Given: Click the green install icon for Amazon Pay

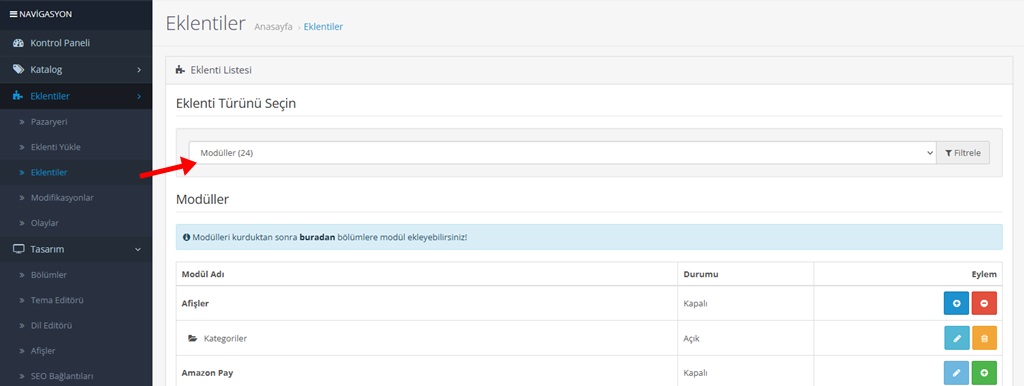Looking at the screenshot, I should 984,373.
